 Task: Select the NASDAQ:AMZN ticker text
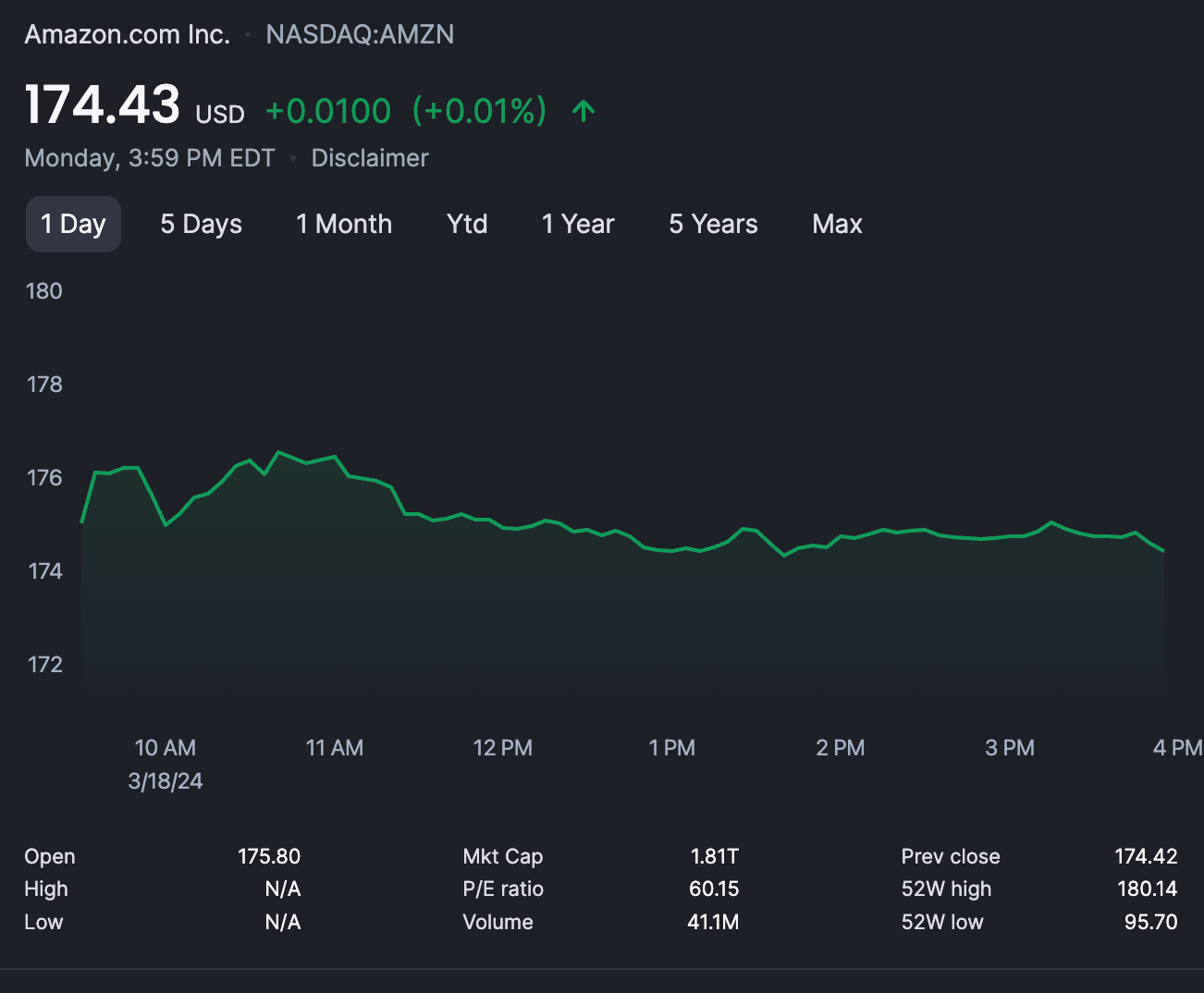[x=360, y=34]
